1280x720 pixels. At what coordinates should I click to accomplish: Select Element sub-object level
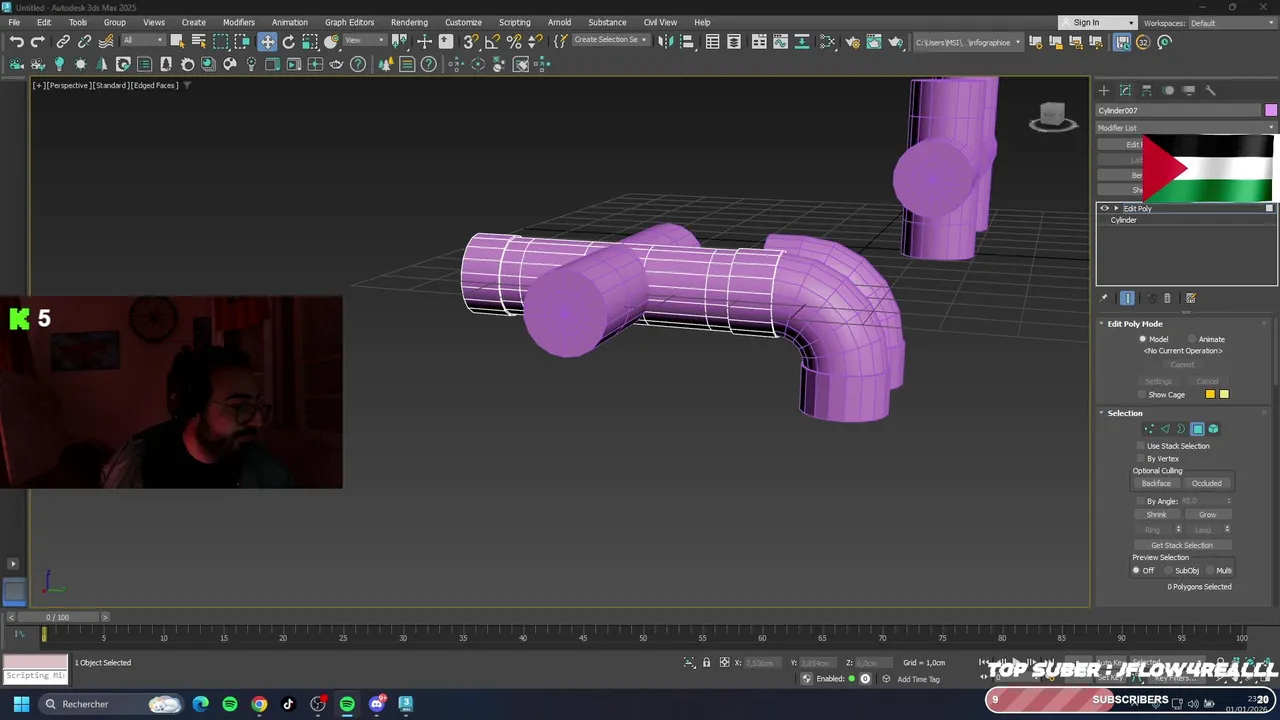pyautogui.click(x=1213, y=429)
